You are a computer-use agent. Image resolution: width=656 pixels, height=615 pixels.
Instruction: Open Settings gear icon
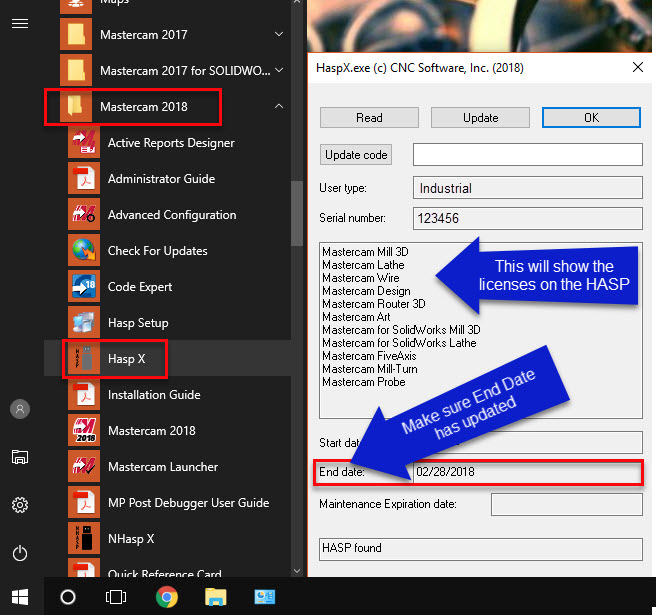20,505
